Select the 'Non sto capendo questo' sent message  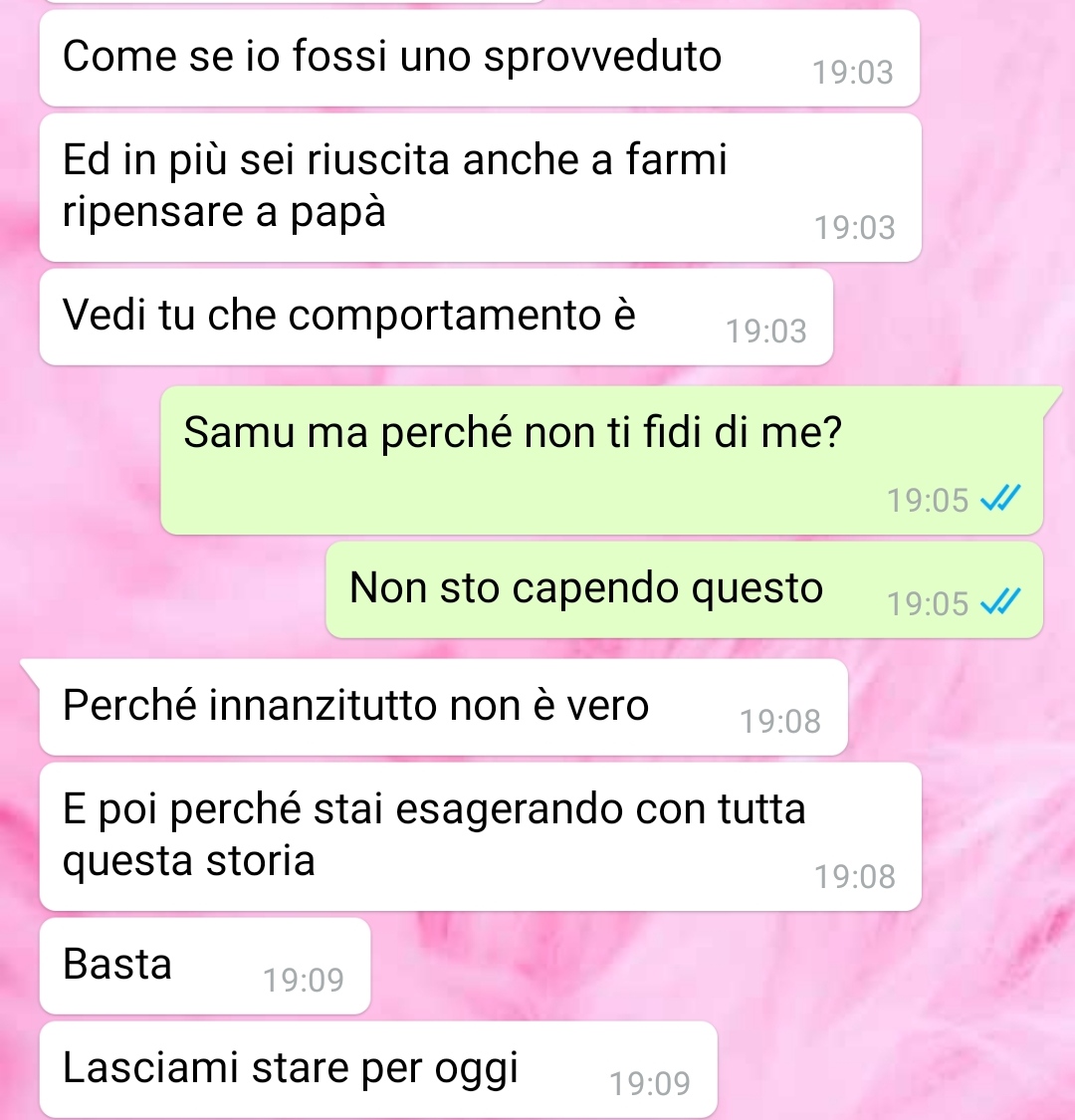coord(684,589)
